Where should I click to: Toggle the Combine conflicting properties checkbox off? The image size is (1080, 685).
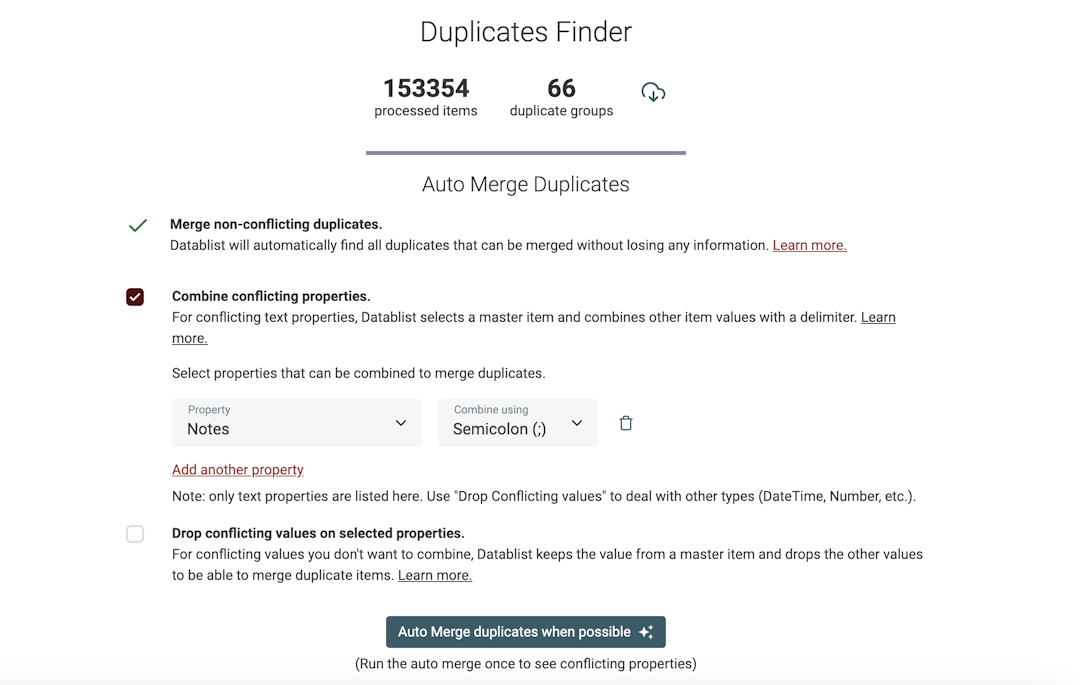click(135, 297)
